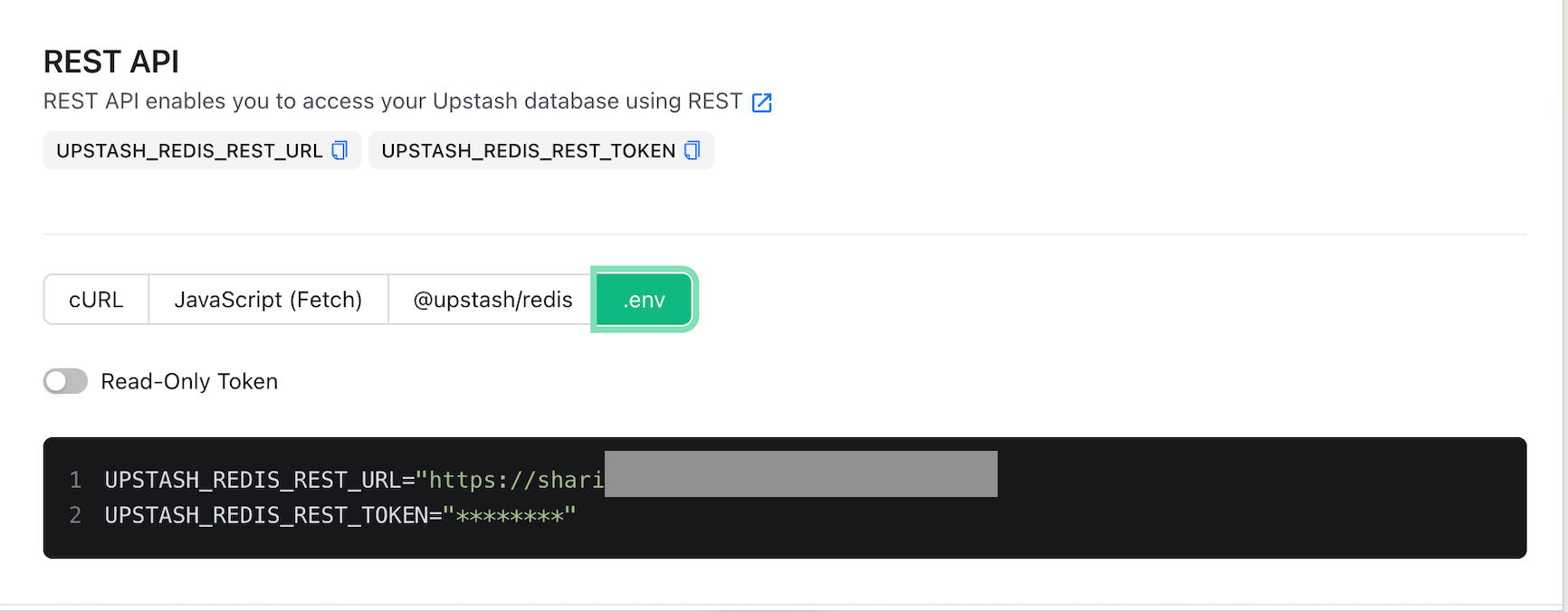Click line number 1 in code block
Screen dimensions: 1568x612
click(76, 480)
